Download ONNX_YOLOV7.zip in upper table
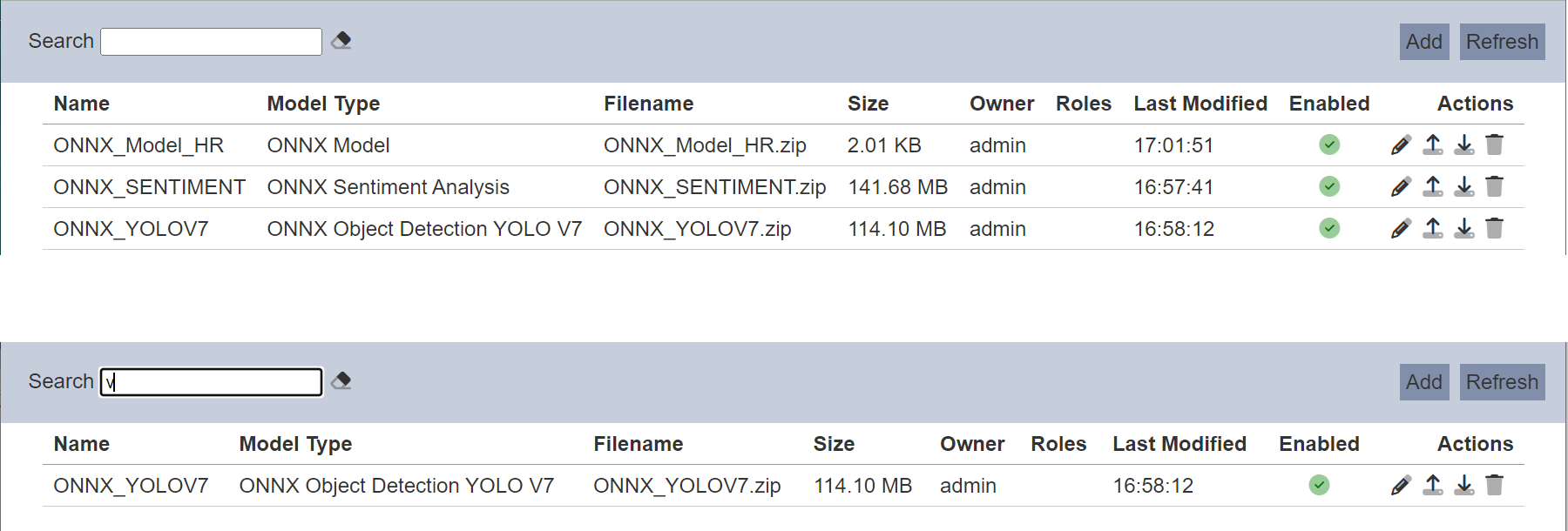This screenshot has width=1568, height=531. 1464,228
